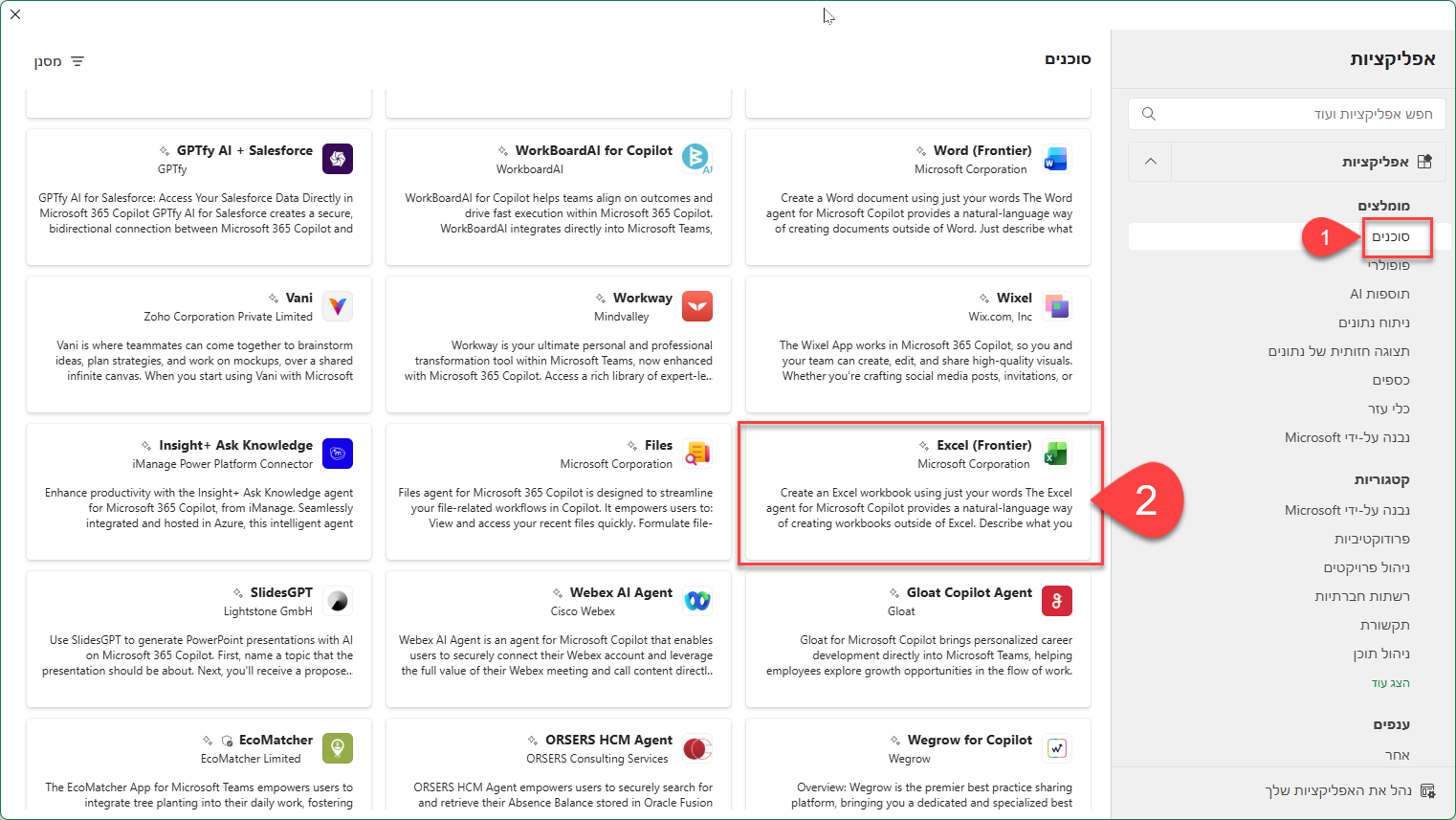1456x820 pixels.
Task: Select the פרודוקטיביות category
Action: coord(1372,539)
